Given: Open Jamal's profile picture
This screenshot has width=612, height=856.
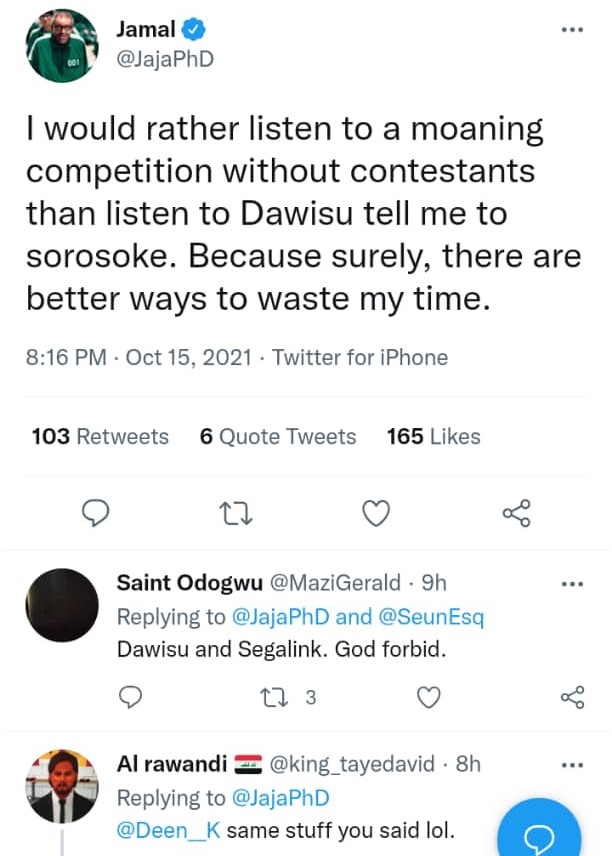Looking at the screenshot, I should pos(61,46).
